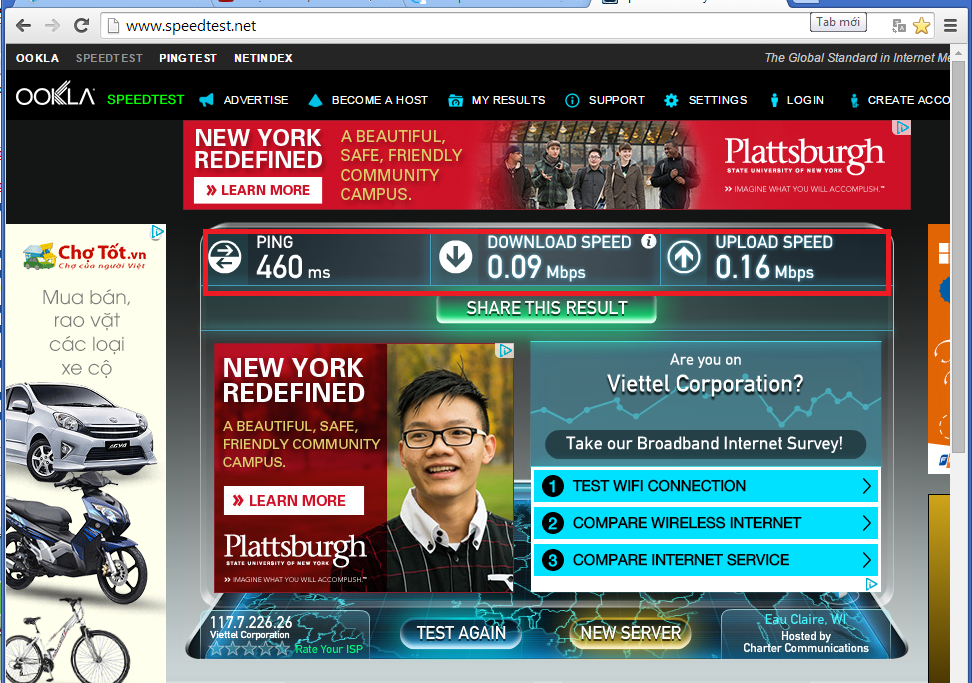Click the Create Account person icon
Image resolution: width=972 pixels, height=683 pixels.
pyautogui.click(x=854, y=100)
